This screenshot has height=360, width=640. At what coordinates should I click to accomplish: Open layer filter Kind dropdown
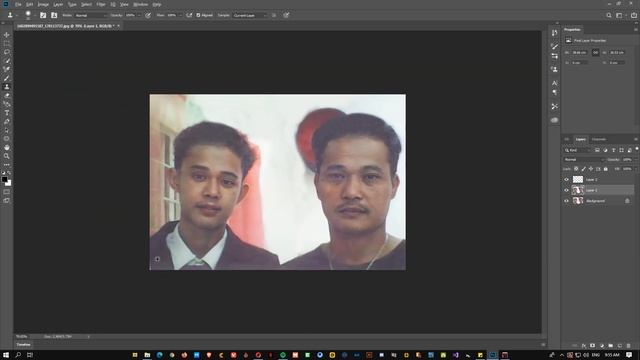pyautogui.click(x=577, y=150)
